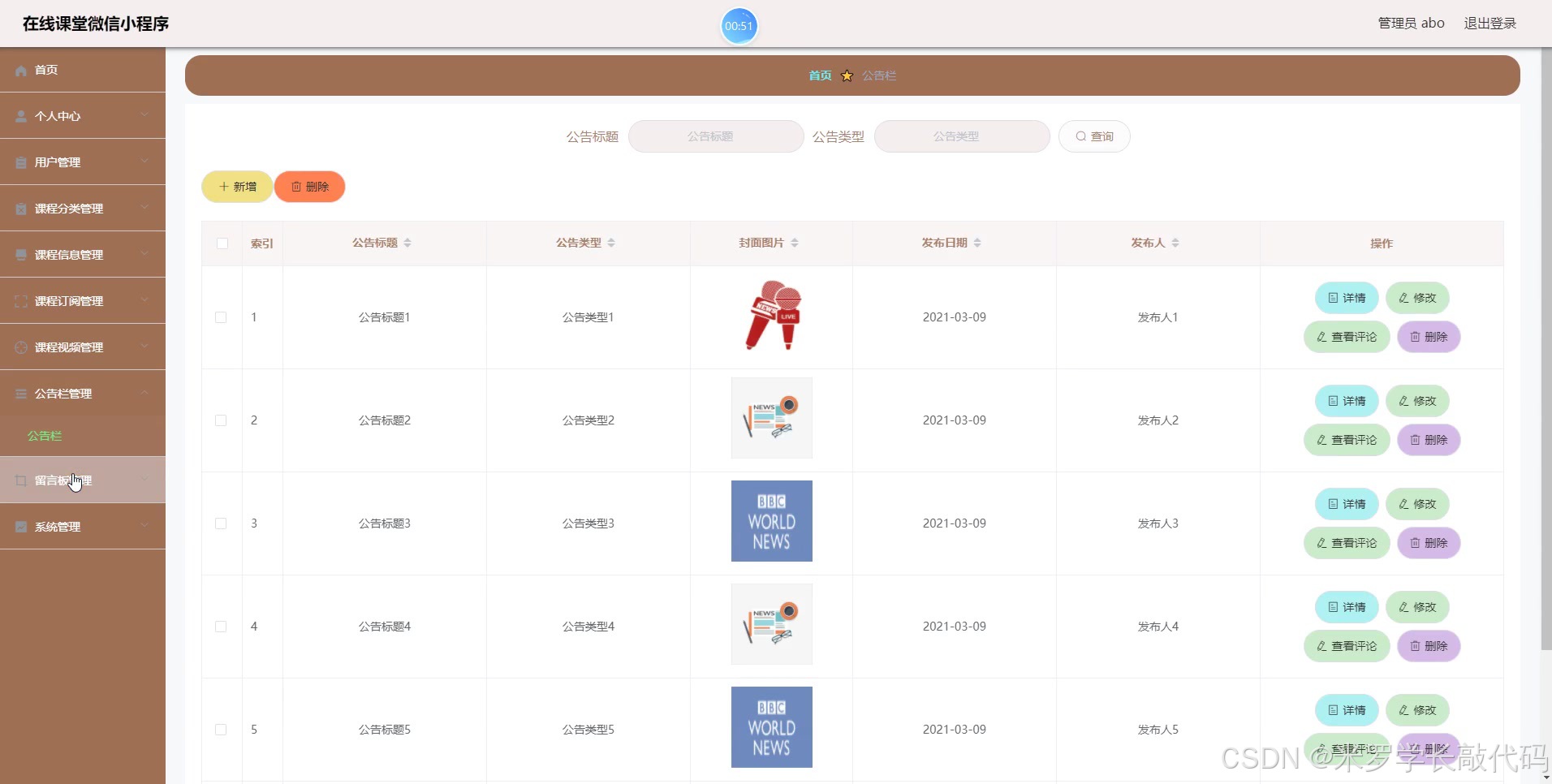Image resolution: width=1552 pixels, height=784 pixels.
Task: Click the 课程信息管理 sidebar icon
Action: pyautogui.click(x=19, y=254)
